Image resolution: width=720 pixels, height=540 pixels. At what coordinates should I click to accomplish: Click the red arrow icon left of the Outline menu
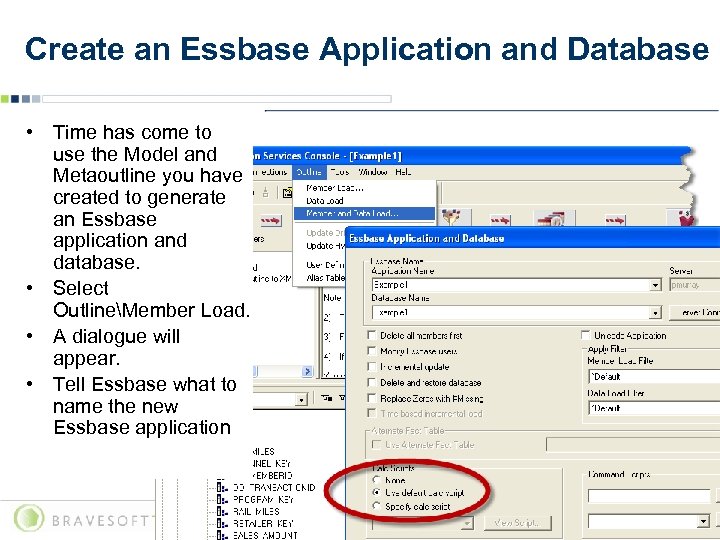(x=270, y=221)
